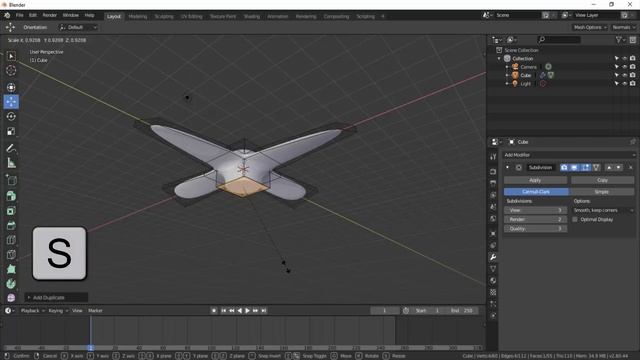This screenshot has height=360, width=640.
Task: Move Subdivision modifier up in stack
Action: 609,168
